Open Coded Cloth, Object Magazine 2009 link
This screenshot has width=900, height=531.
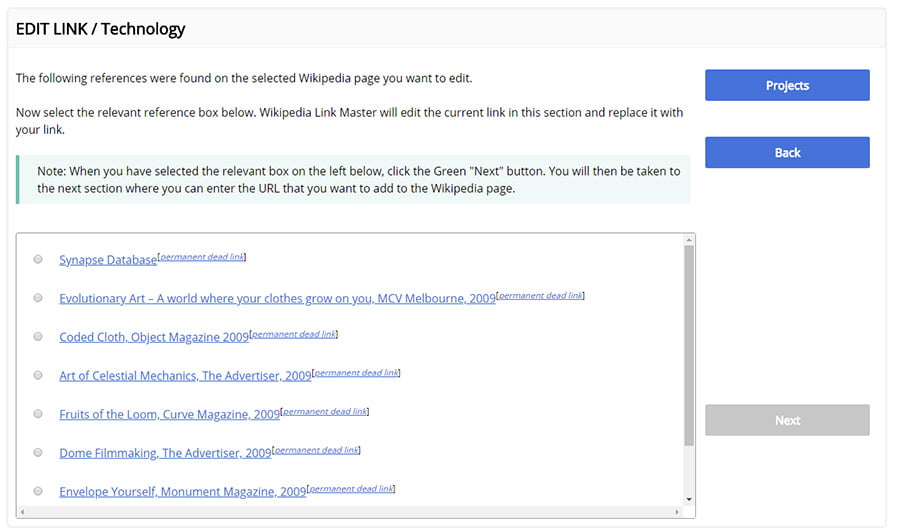point(154,337)
